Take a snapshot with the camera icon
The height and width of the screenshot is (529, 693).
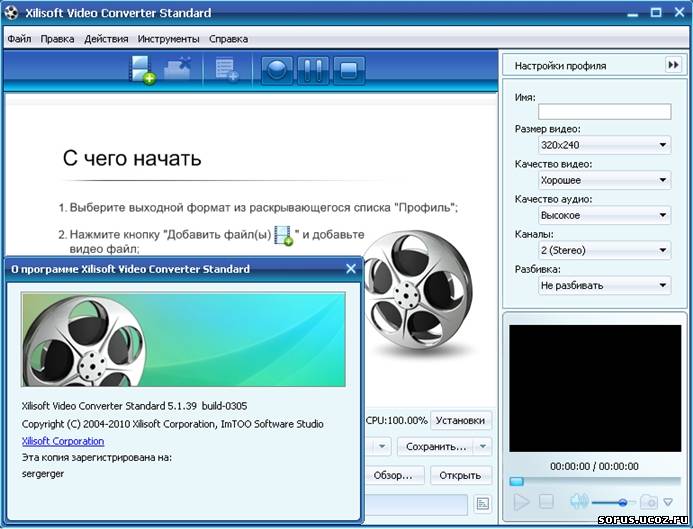click(x=649, y=502)
